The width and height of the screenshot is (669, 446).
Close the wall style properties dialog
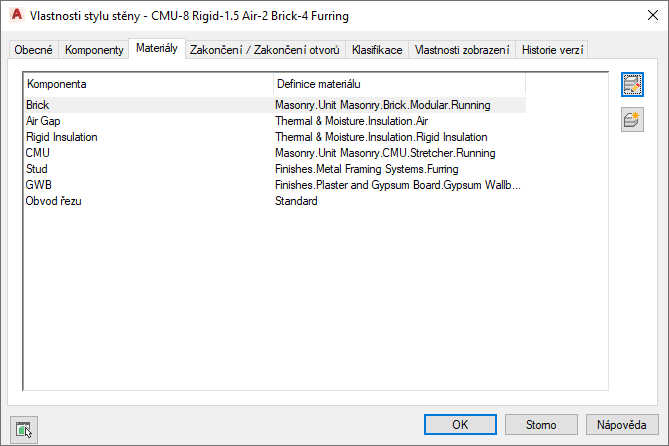click(643, 16)
